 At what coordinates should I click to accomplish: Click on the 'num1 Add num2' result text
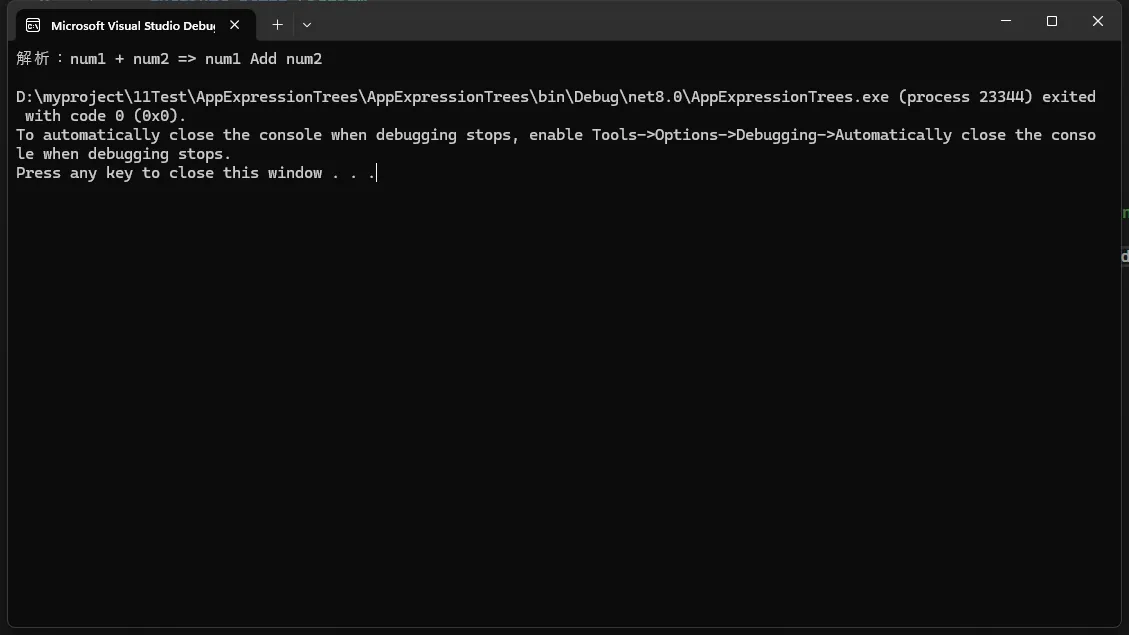(264, 59)
